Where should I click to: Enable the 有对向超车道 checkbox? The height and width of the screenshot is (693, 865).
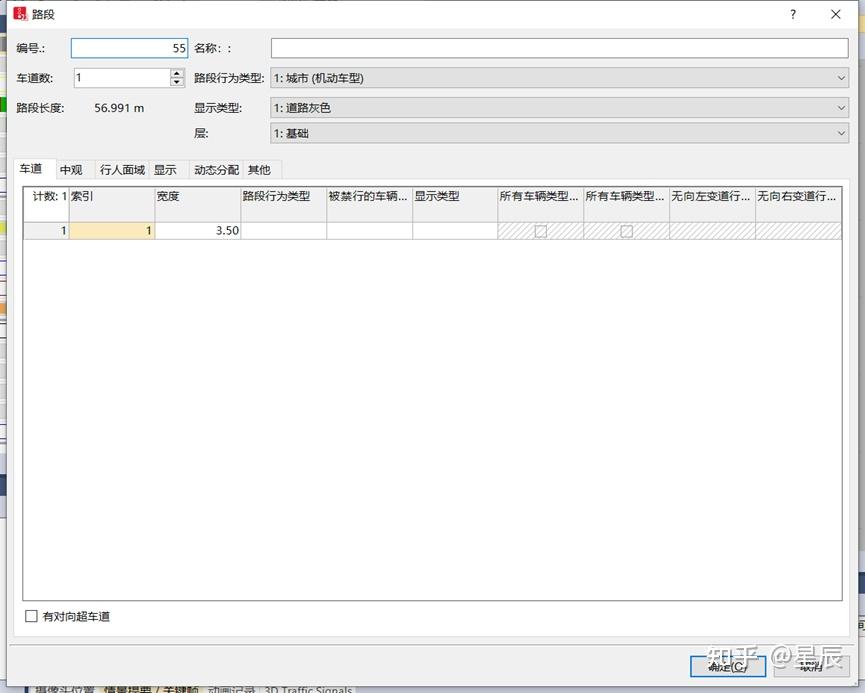coord(31,616)
